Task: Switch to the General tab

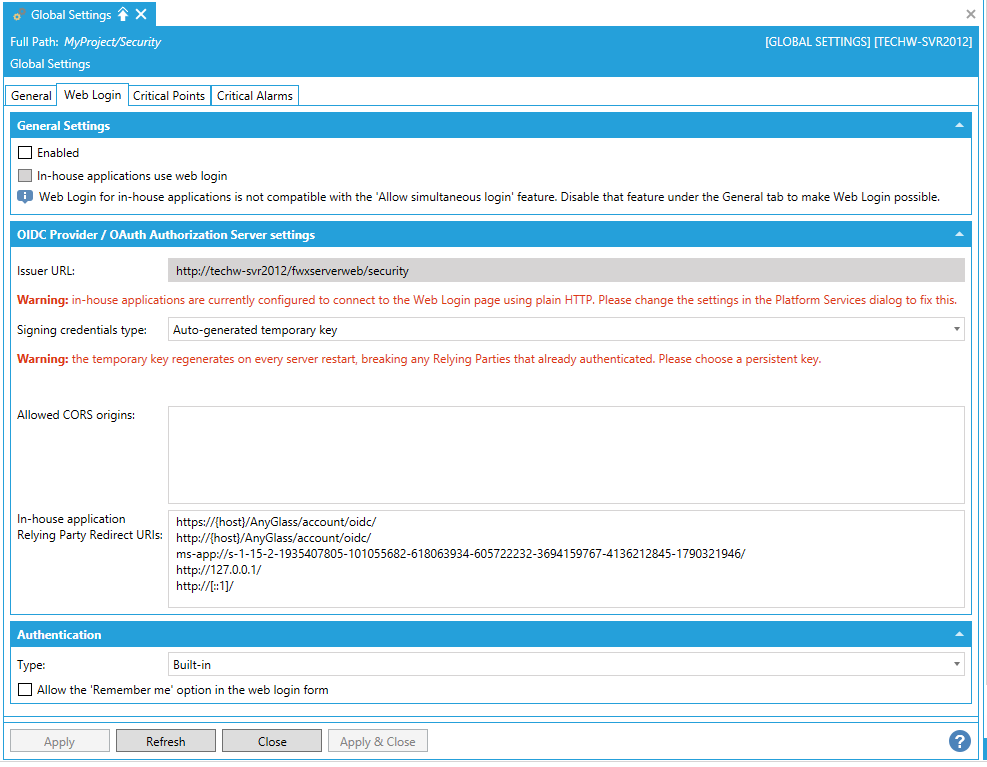Action: tap(31, 96)
